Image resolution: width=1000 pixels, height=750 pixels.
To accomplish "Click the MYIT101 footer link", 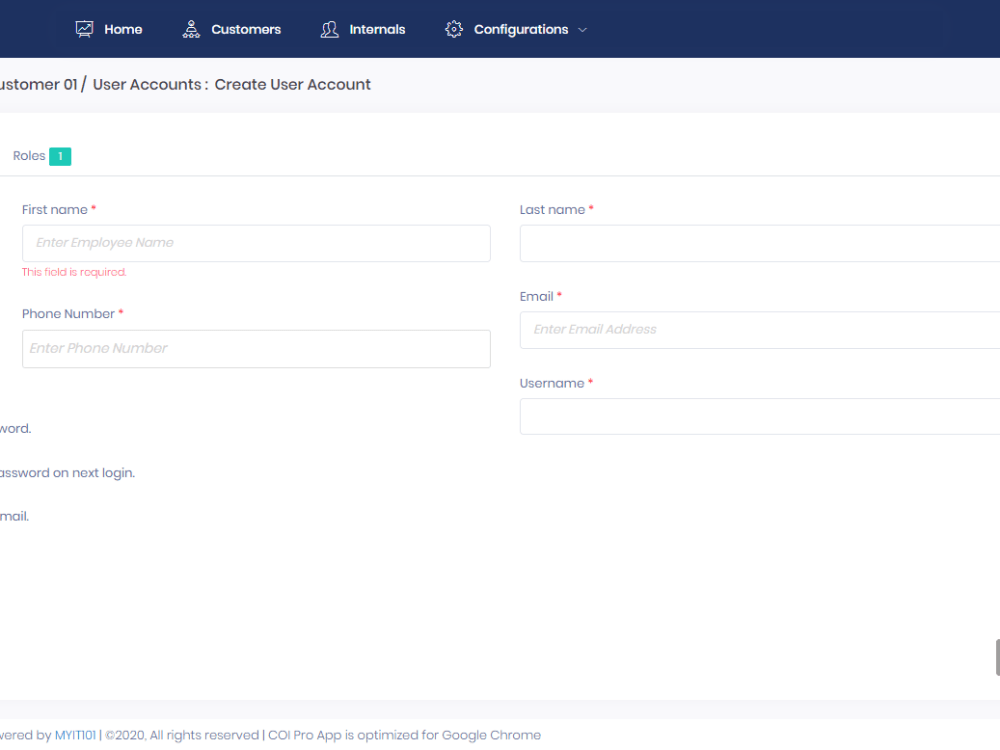I will [x=75, y=734].
